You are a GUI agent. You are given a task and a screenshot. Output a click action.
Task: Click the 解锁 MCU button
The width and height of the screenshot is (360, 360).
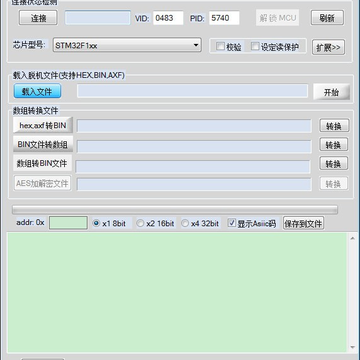pos(278,18)
